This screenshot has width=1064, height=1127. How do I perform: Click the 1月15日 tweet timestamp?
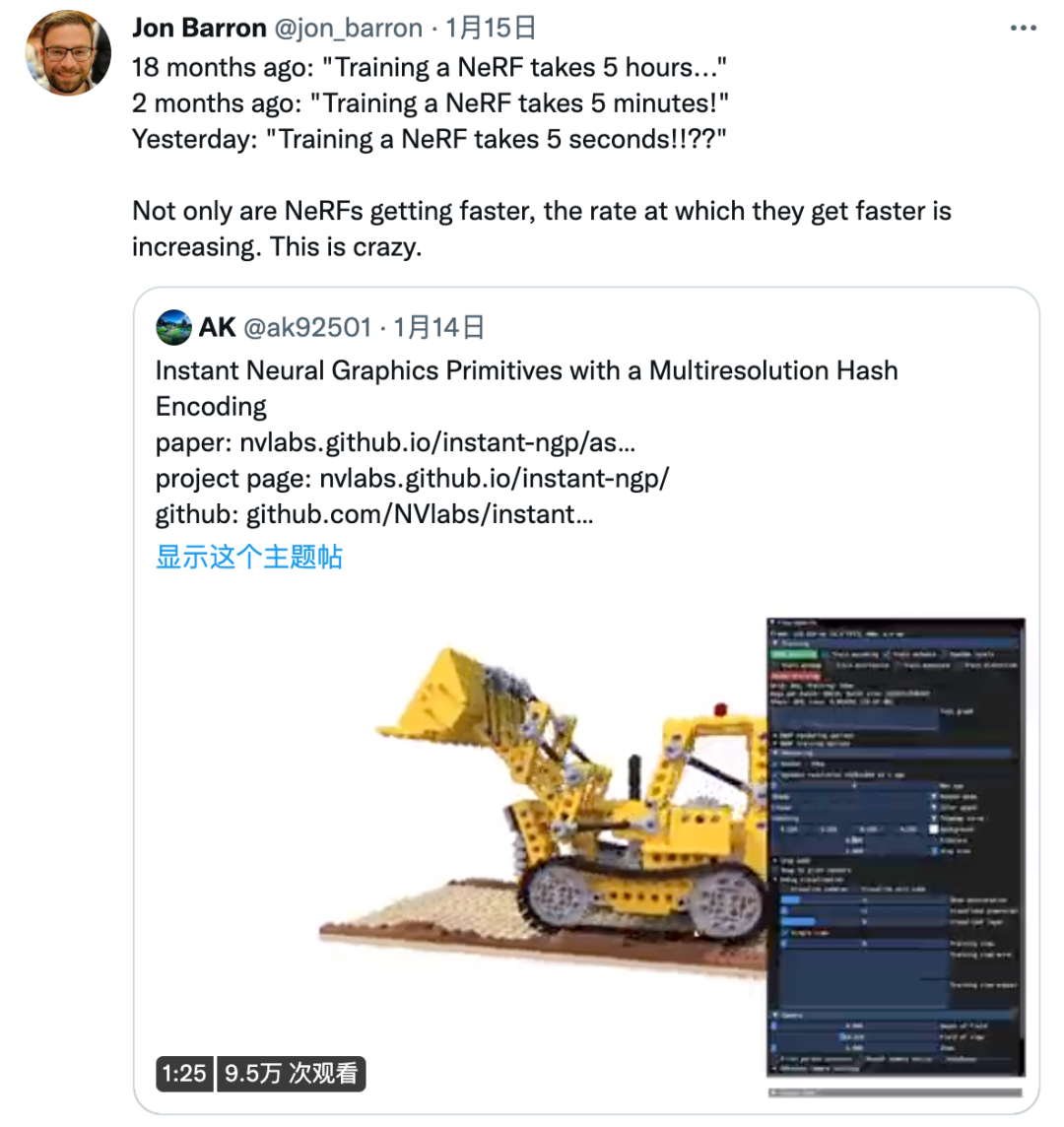pyautogui.click(x=491, y=28)
